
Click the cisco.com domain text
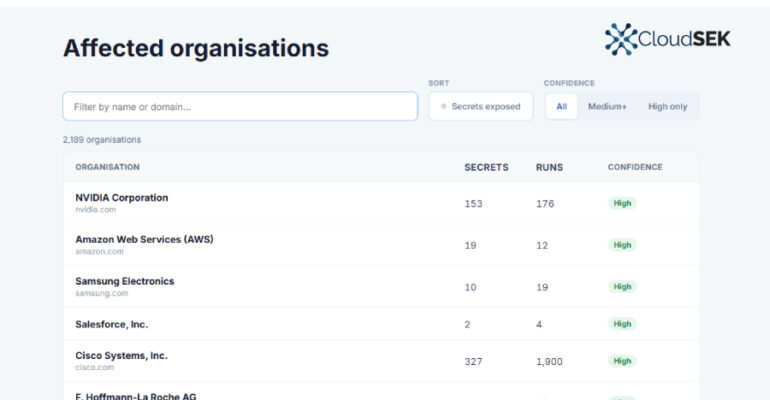click(x=94, y=368)
